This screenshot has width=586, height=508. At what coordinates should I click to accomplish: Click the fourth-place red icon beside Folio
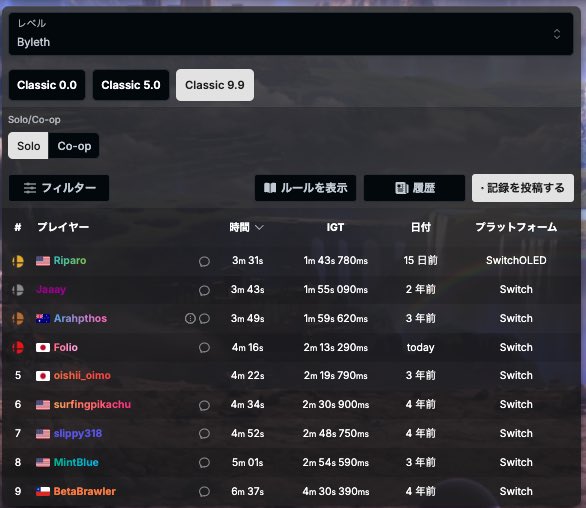pos(18,348)
